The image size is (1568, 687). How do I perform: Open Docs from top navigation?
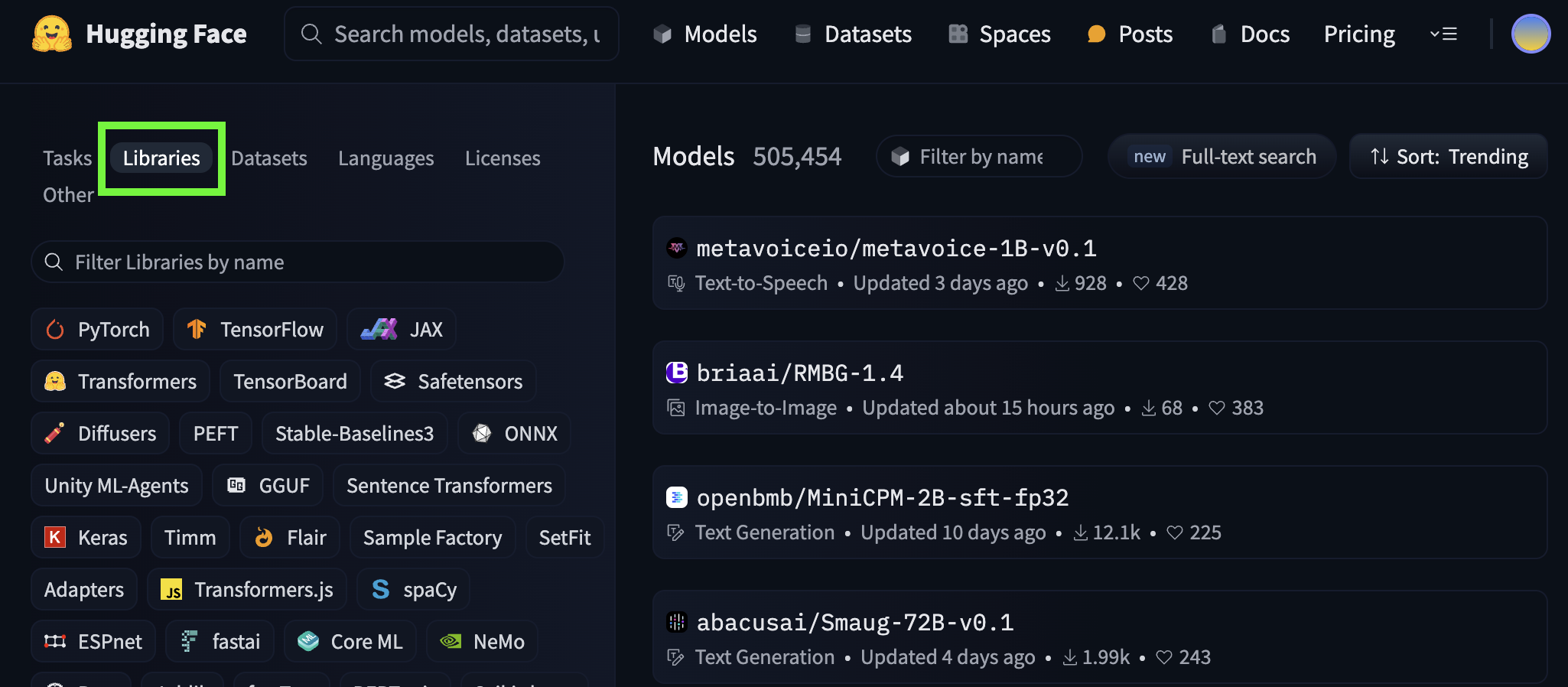click(x=1251, y=34)
